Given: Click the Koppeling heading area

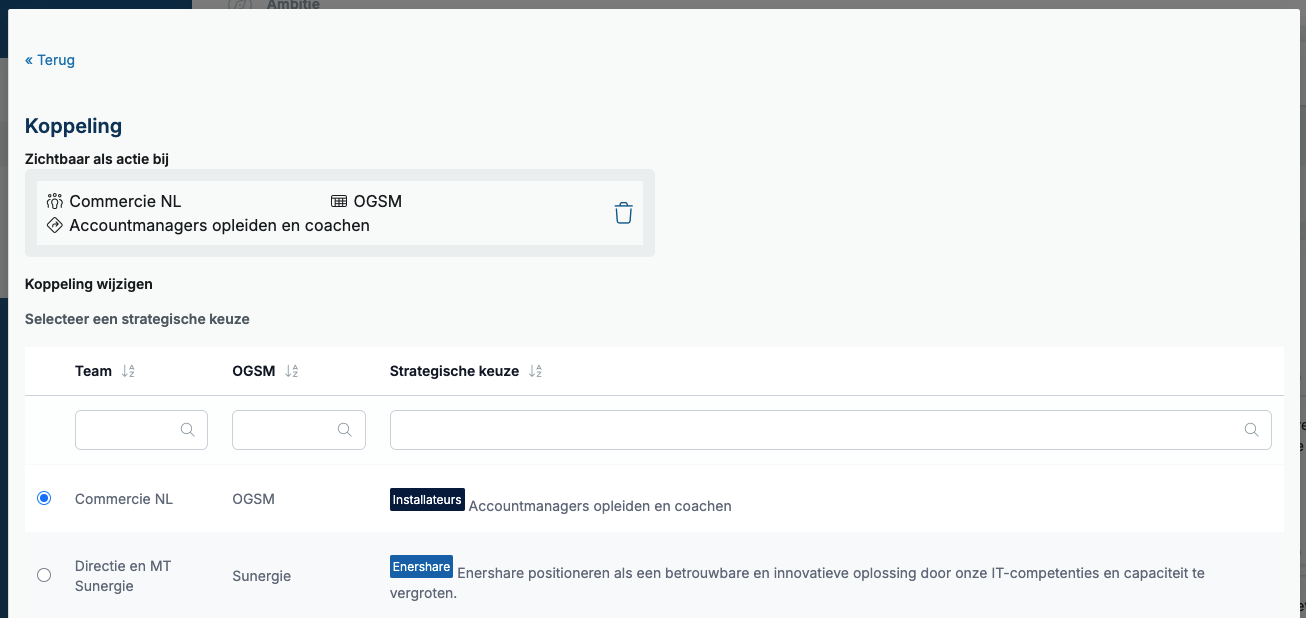Looking at the screenshot, I should pos(73,126).
